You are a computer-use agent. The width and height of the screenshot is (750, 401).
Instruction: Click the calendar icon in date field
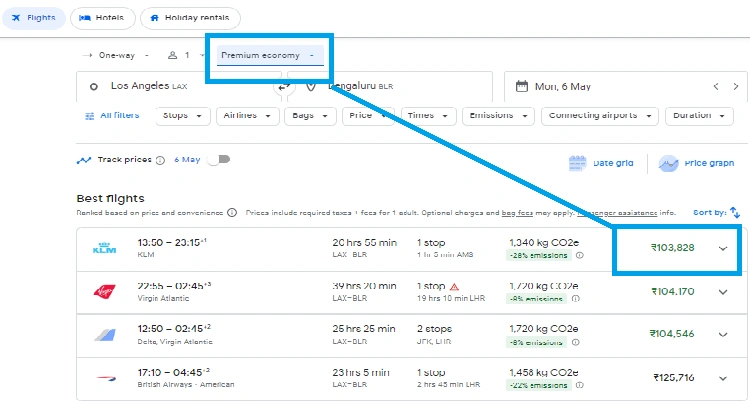tap(522, 87)
